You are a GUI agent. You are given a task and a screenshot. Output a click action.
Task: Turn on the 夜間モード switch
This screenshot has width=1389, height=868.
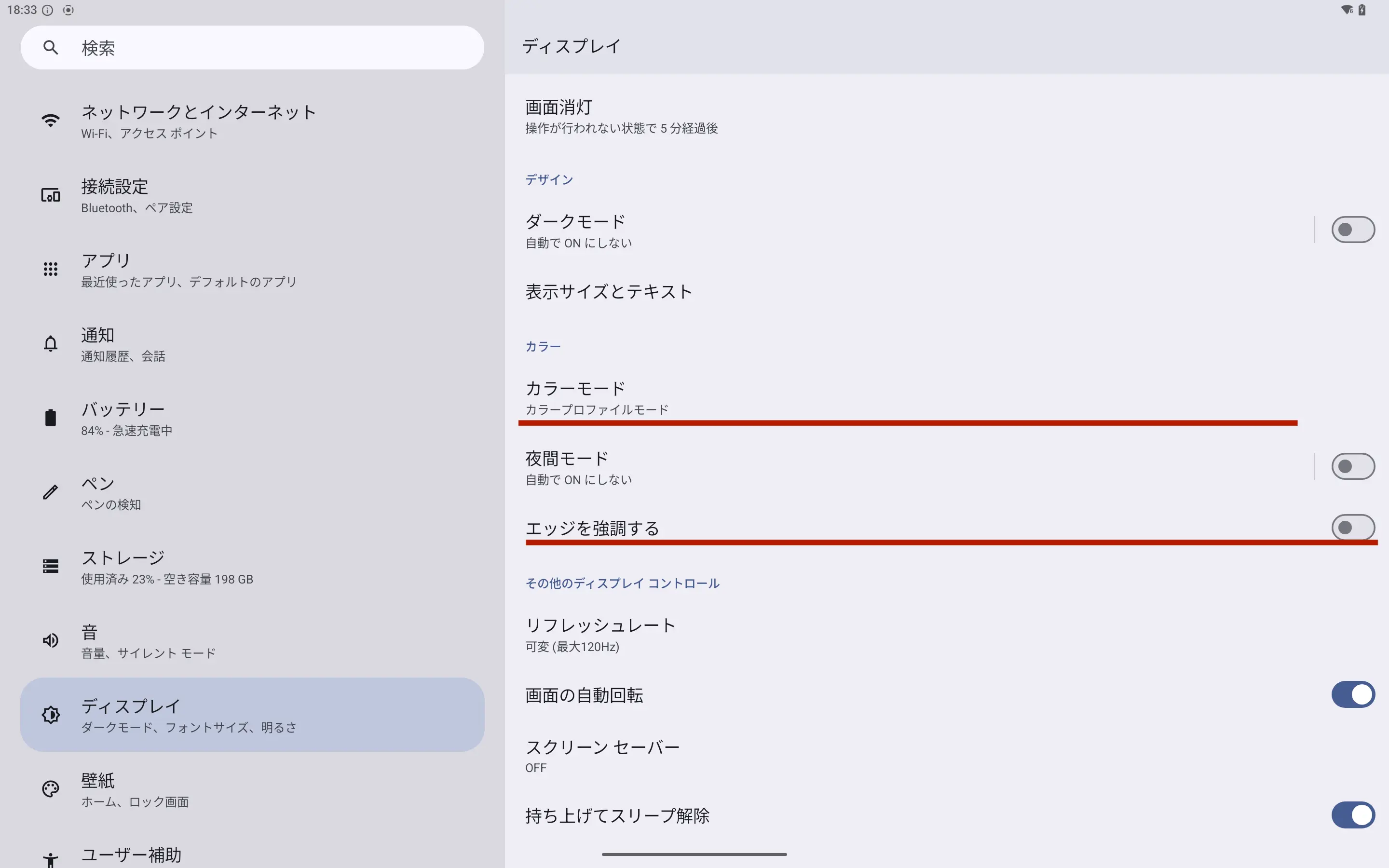tap(1353, 466)
